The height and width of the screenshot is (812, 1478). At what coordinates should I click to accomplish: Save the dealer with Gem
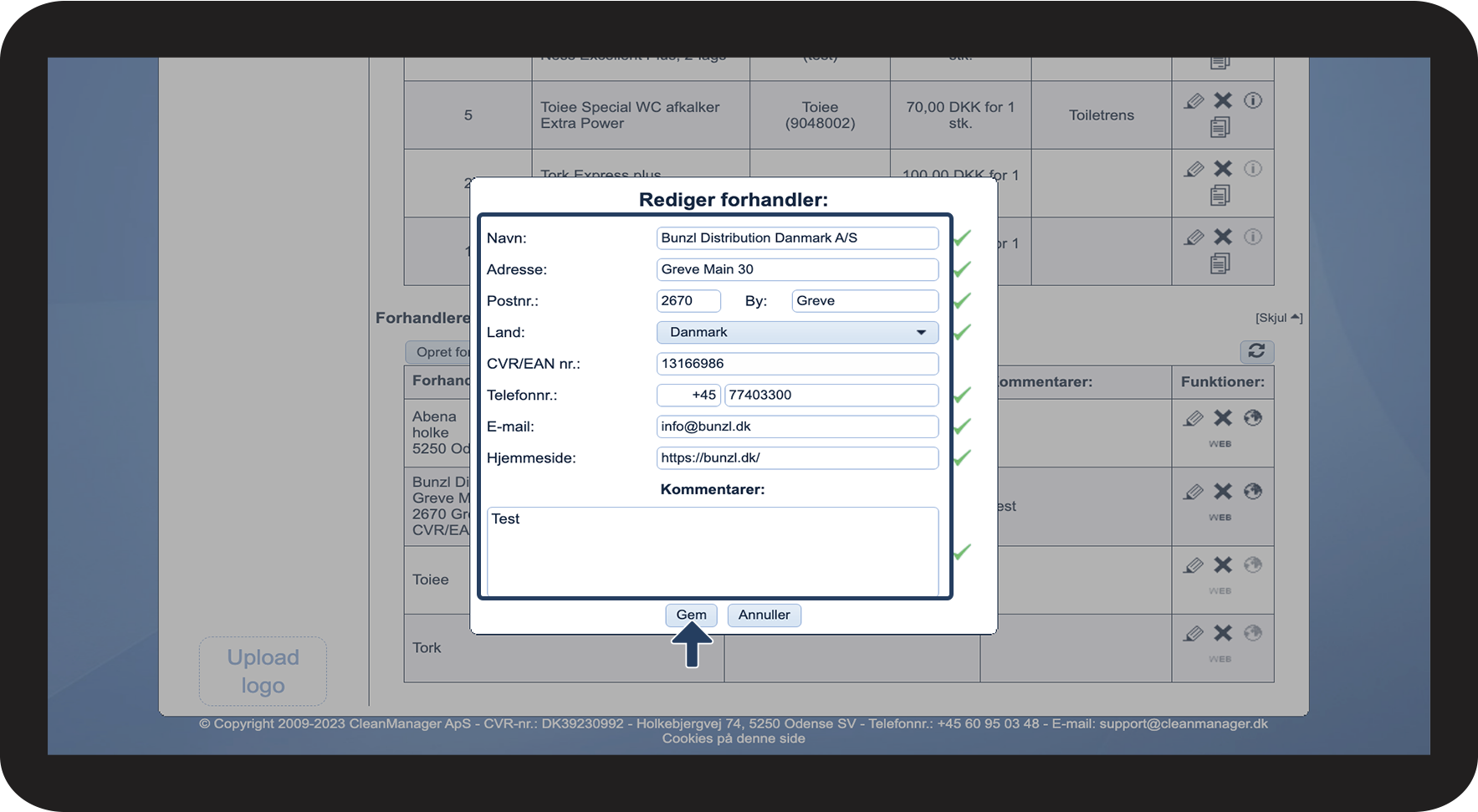(x=691, y=615)
